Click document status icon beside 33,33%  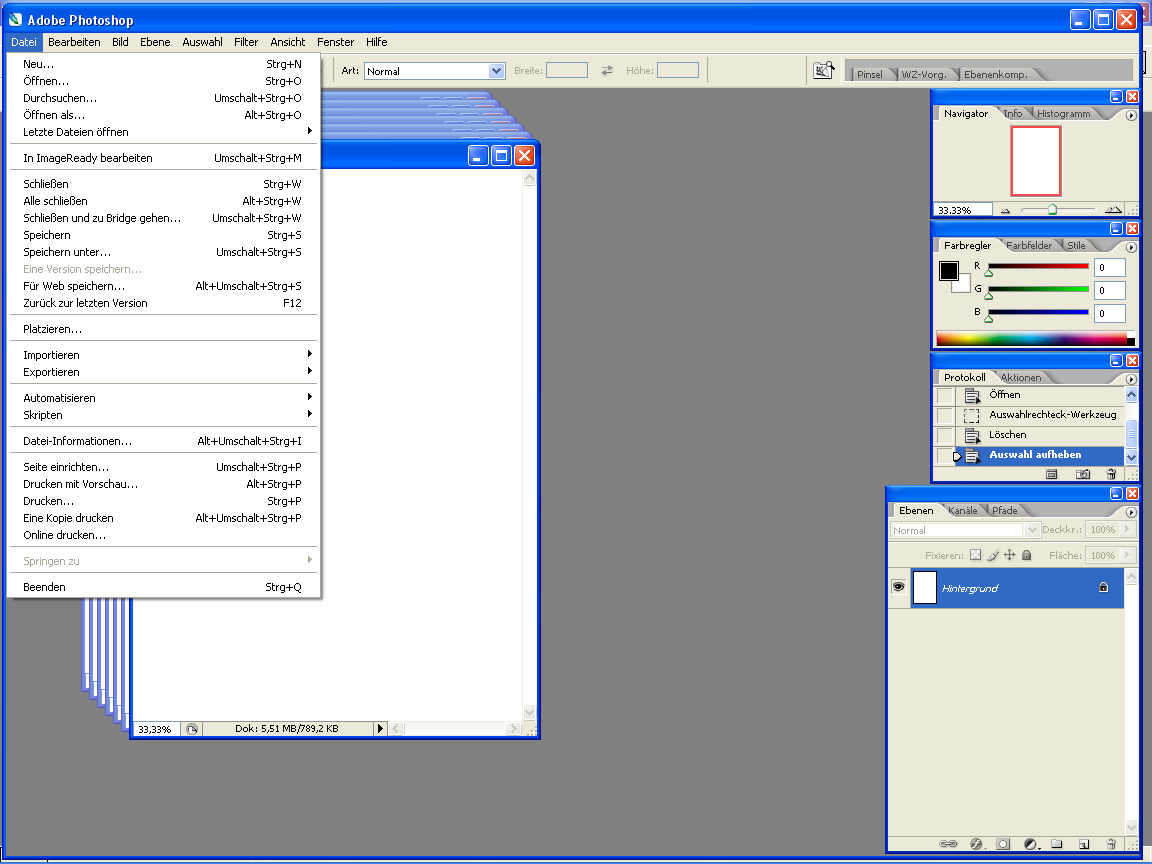192,729
